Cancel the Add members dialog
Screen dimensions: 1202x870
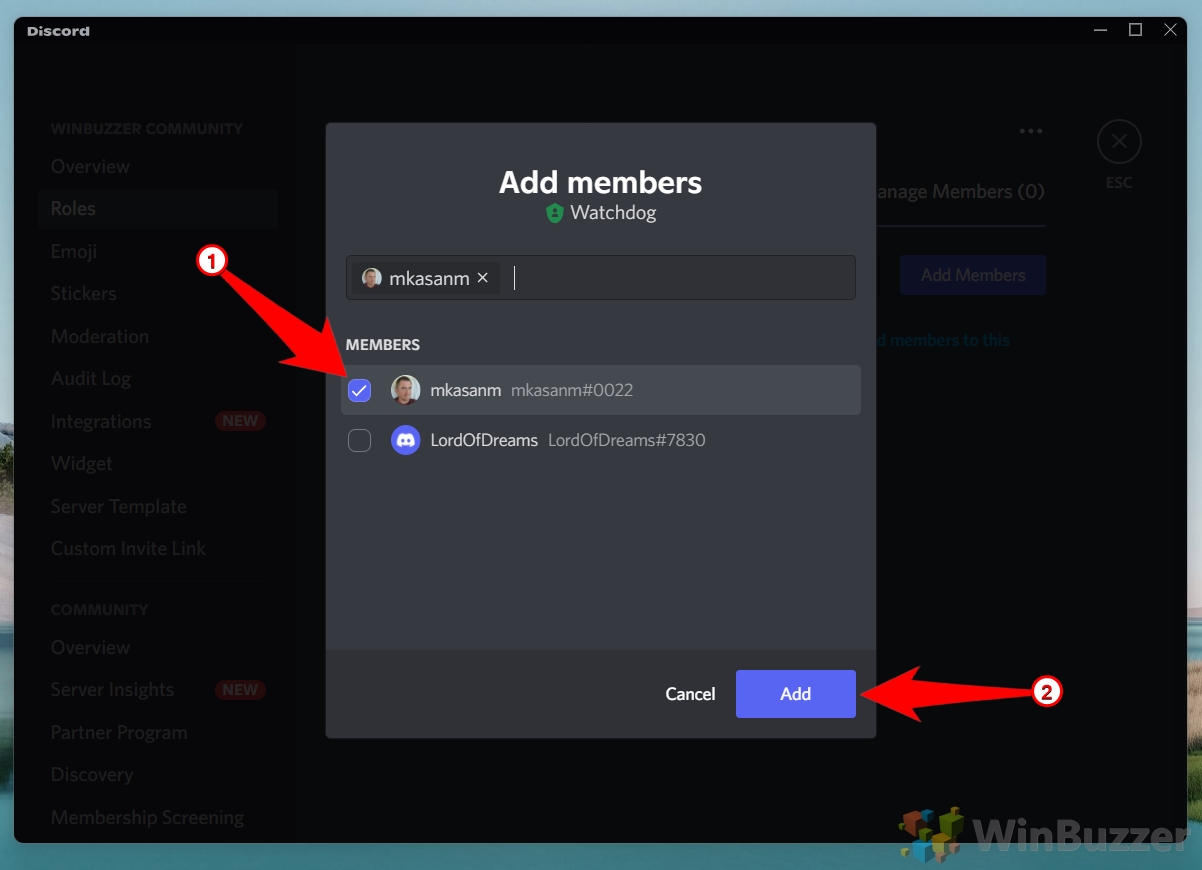[690, 694]
